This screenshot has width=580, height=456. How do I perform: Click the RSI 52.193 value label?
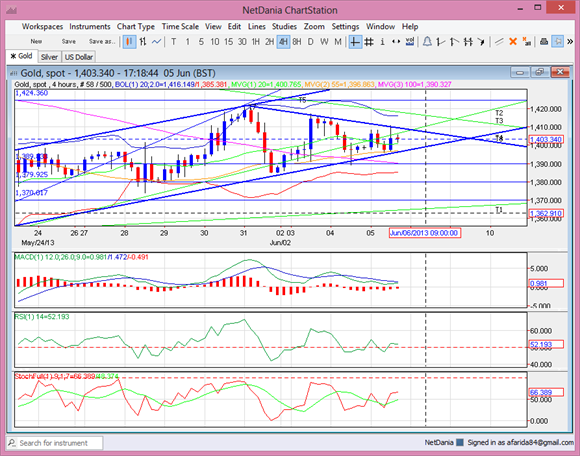click(x=546, y=345)
